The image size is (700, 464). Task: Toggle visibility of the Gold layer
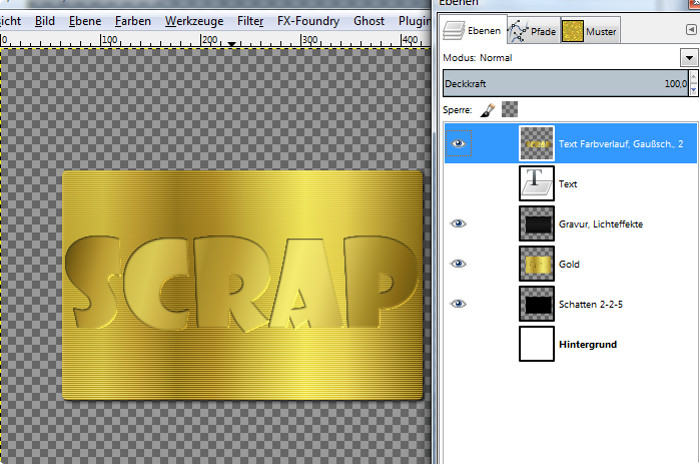459,264
